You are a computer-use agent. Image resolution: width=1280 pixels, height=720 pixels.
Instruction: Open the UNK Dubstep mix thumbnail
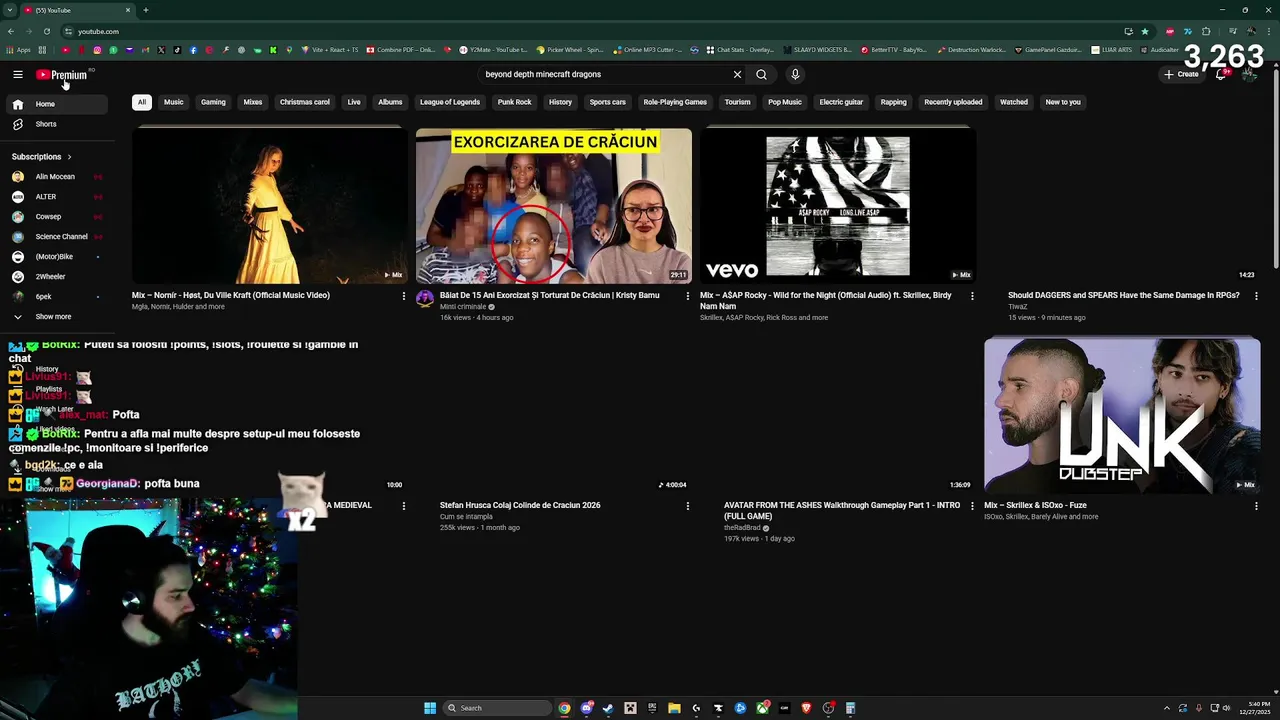coord(1122,415)
